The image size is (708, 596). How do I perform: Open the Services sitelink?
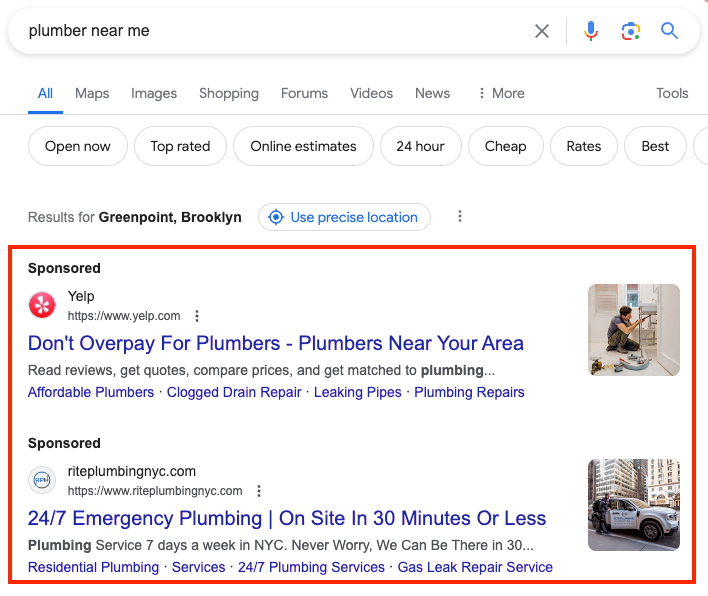(198, 567)
